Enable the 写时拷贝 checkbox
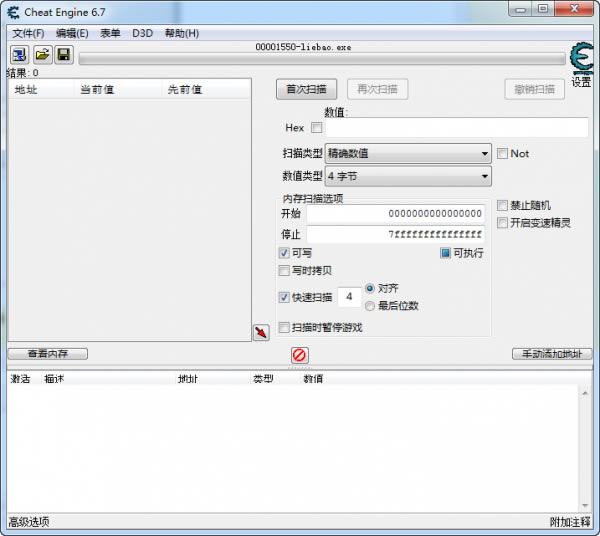 (284, 270)
